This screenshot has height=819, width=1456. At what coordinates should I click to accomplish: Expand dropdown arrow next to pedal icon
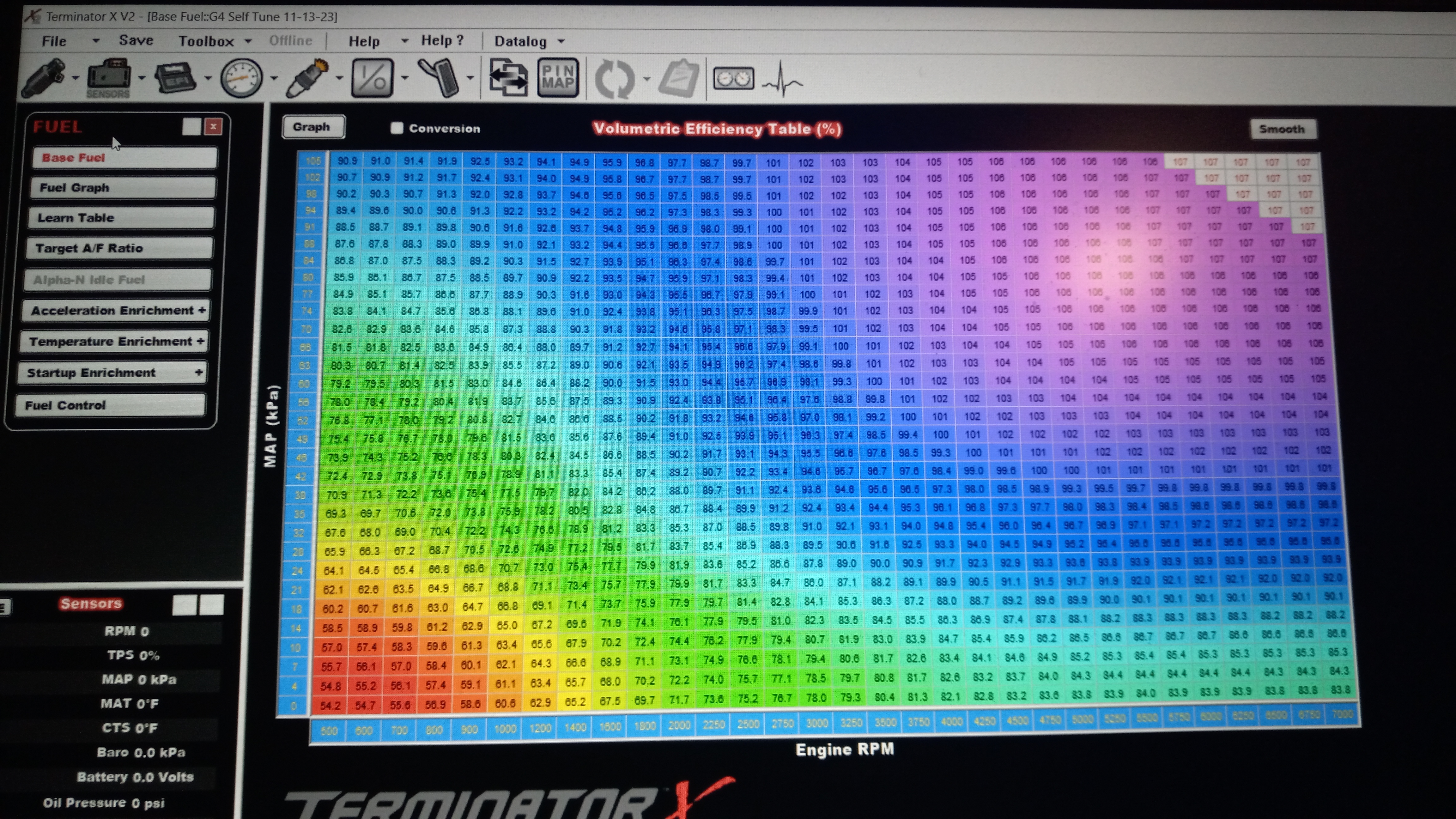[x=470, y=78]
